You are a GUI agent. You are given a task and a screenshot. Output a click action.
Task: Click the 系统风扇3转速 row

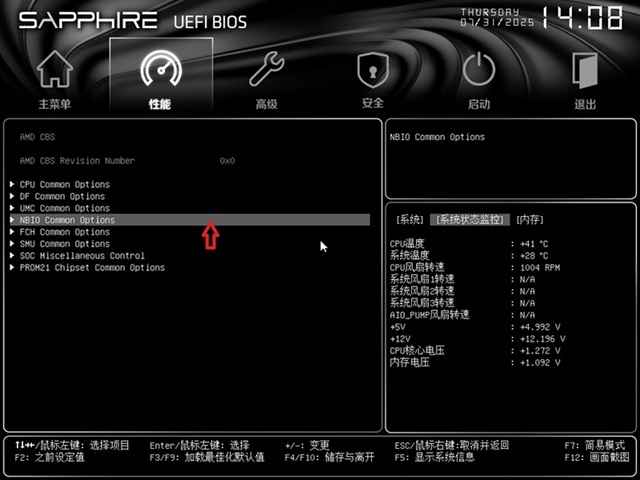[x=462, y=303]
